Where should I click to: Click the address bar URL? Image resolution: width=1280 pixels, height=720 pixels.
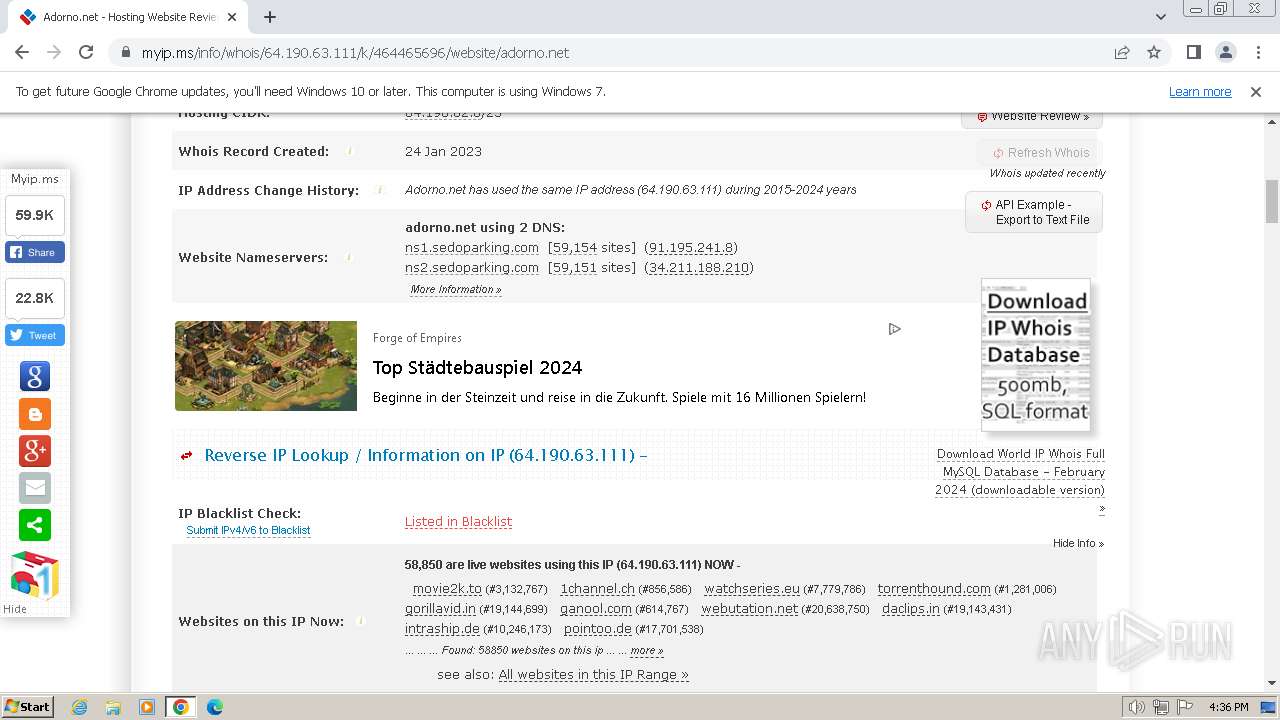point(355,53)
